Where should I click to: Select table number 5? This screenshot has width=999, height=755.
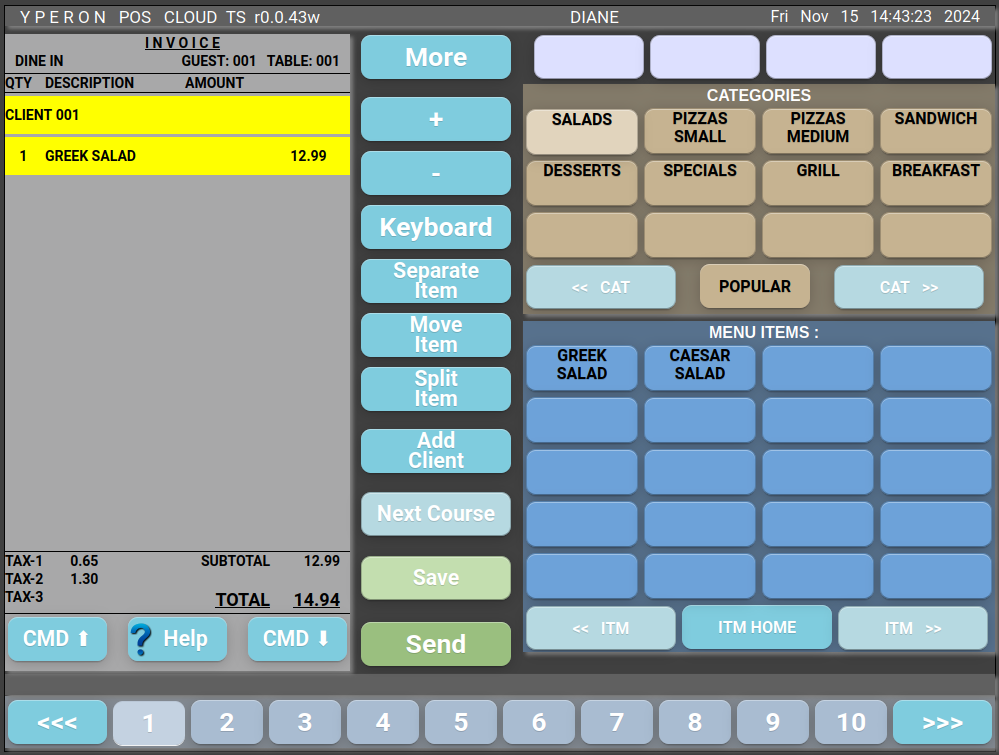tap(461, 722)
